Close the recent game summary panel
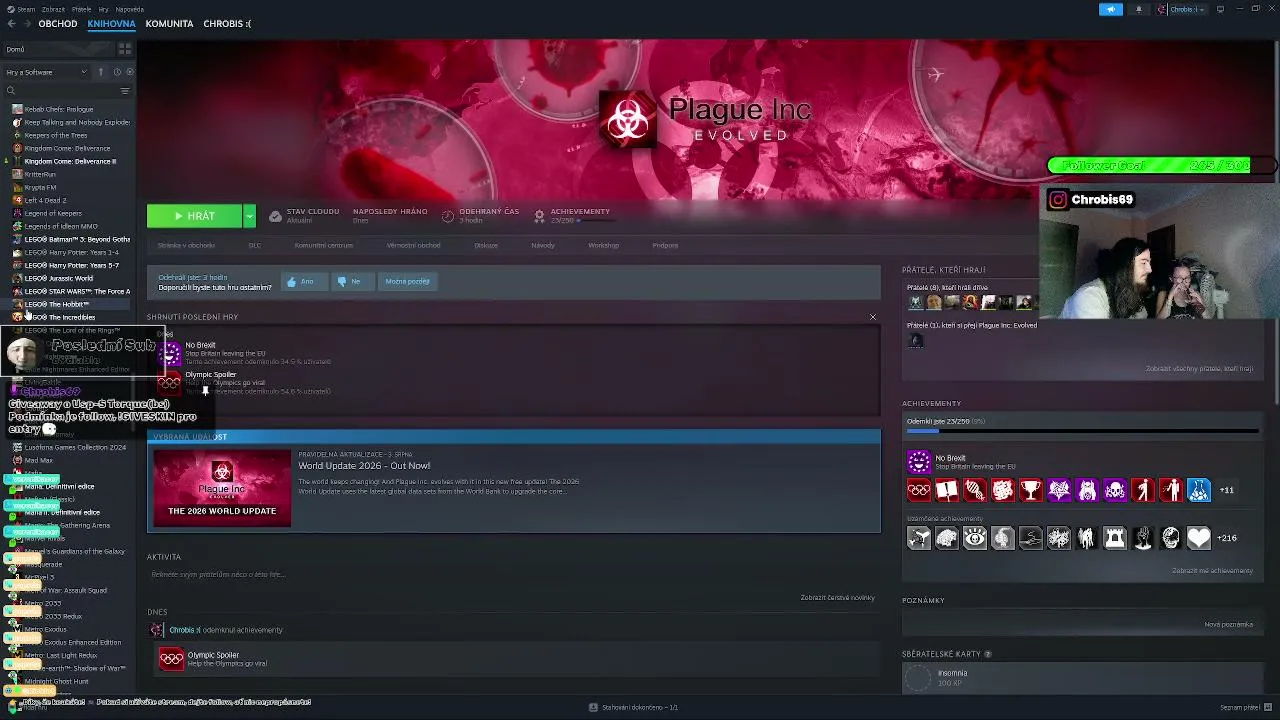 point(873,317)
